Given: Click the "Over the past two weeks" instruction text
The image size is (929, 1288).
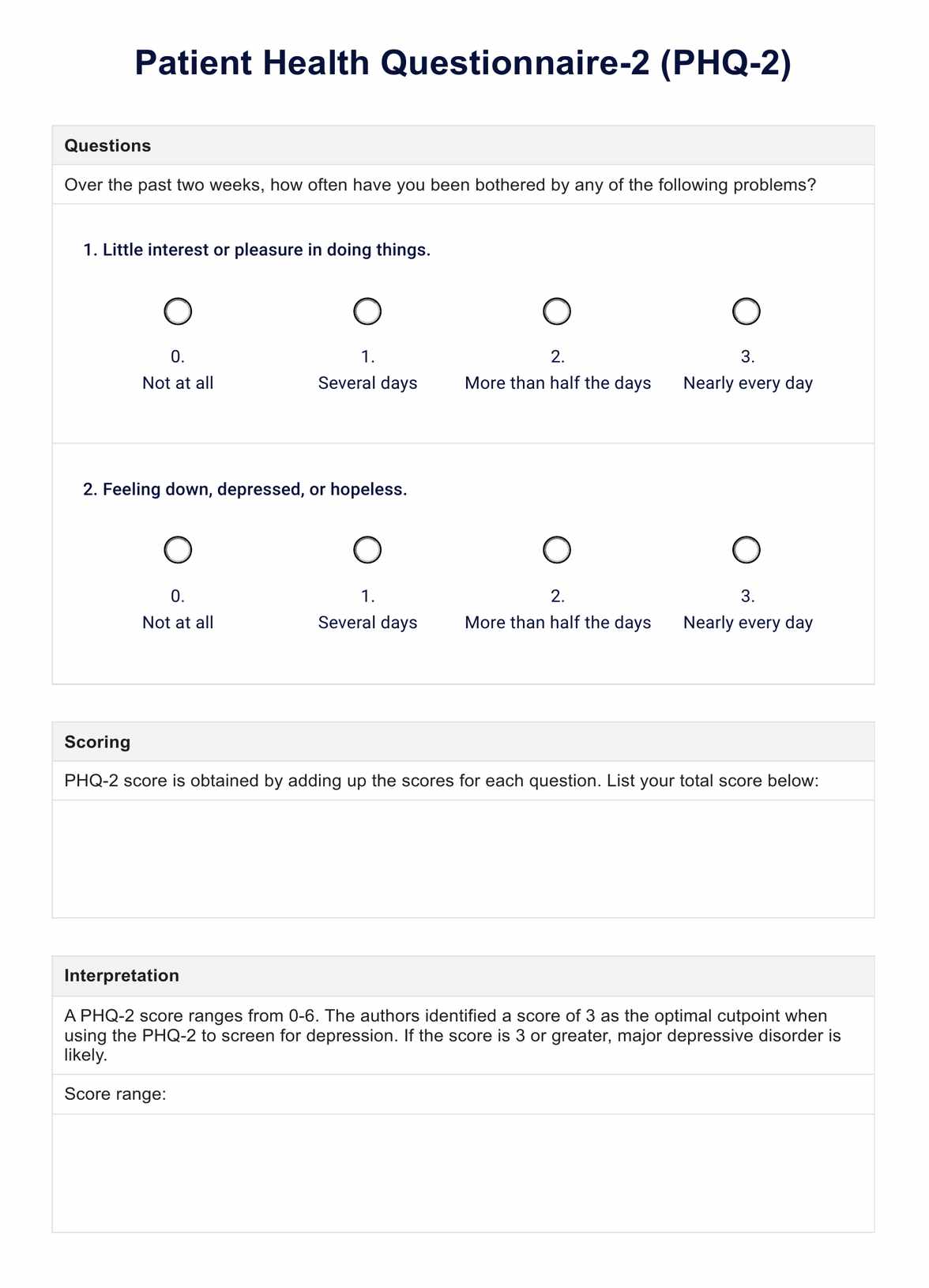Looking at the screenshot, I should [x=440, y=185].
